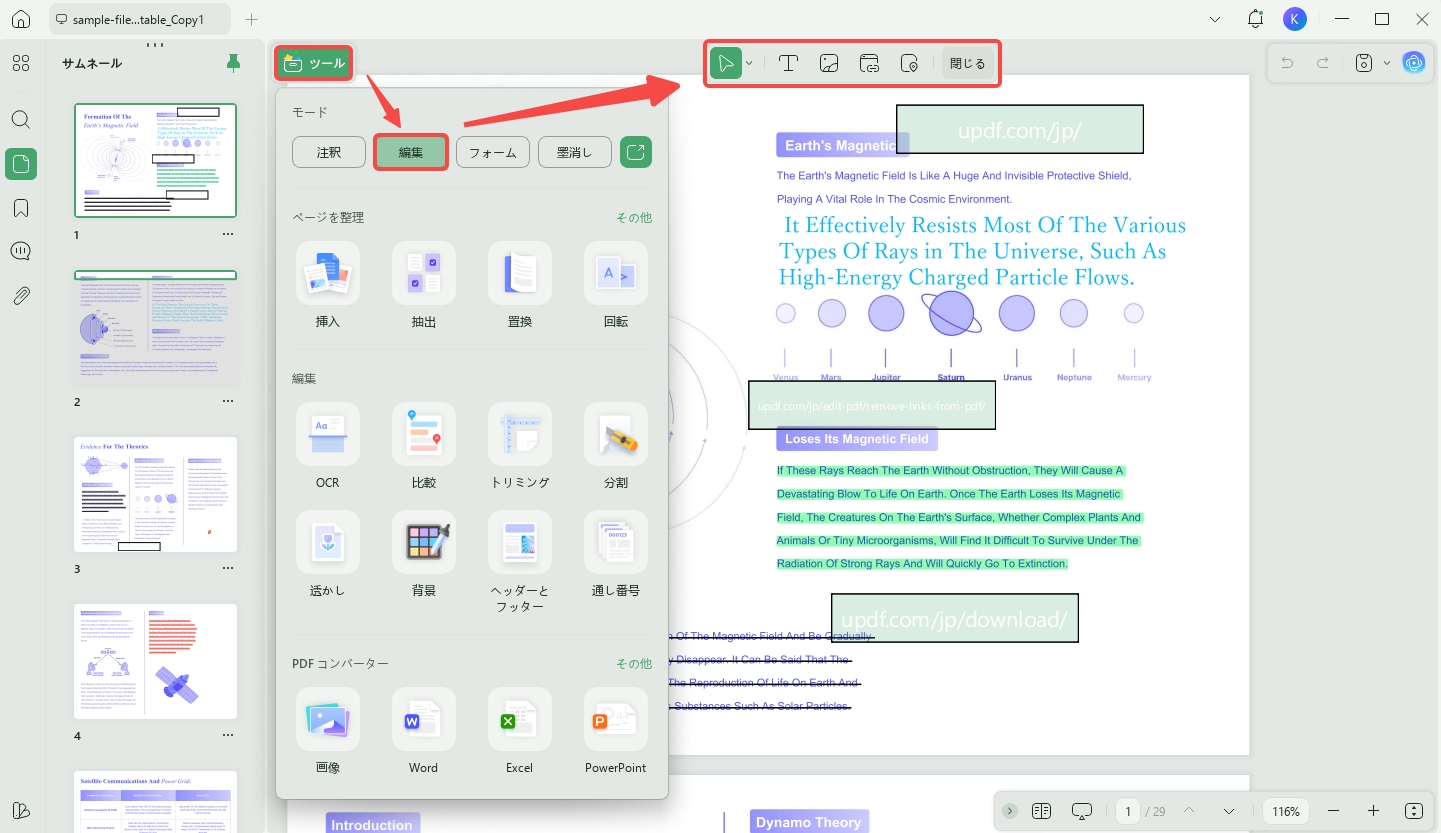
Task: Convert PDF to 画像 image
Action: [x=328, y=731]
